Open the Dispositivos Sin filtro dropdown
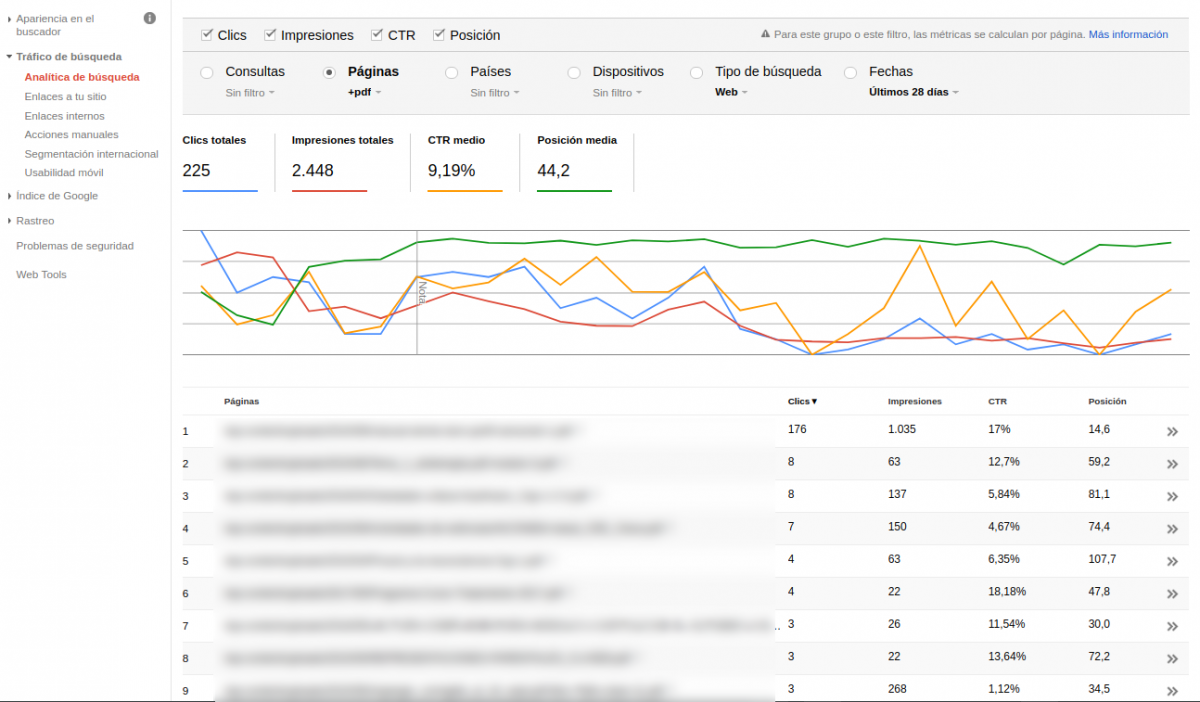1200x702 pixels. click(617, 92)
